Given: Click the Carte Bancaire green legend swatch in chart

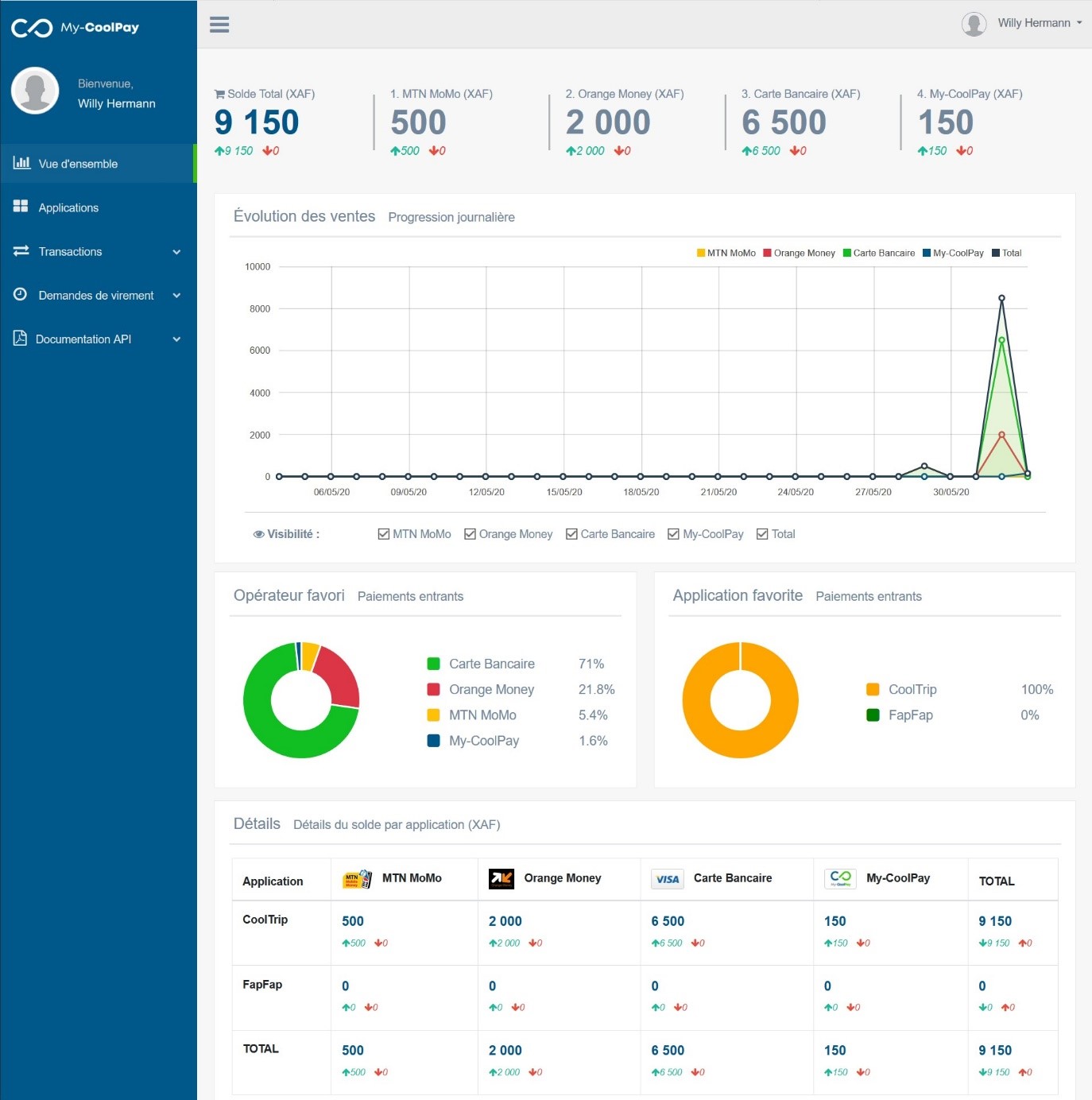Looking at the screenshot, I should (x=847, y=253).
